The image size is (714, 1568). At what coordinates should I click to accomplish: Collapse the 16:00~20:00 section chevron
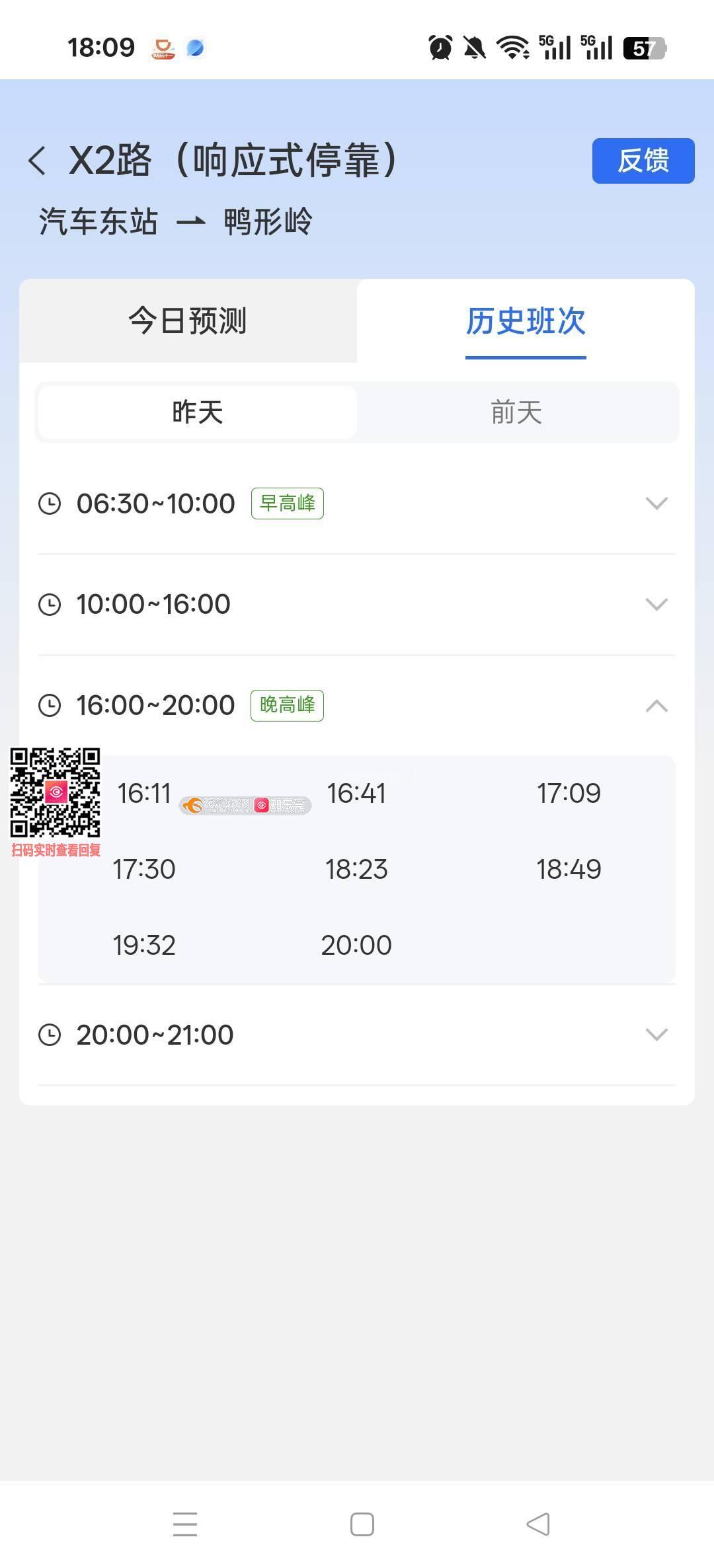[x=656, y=706]
